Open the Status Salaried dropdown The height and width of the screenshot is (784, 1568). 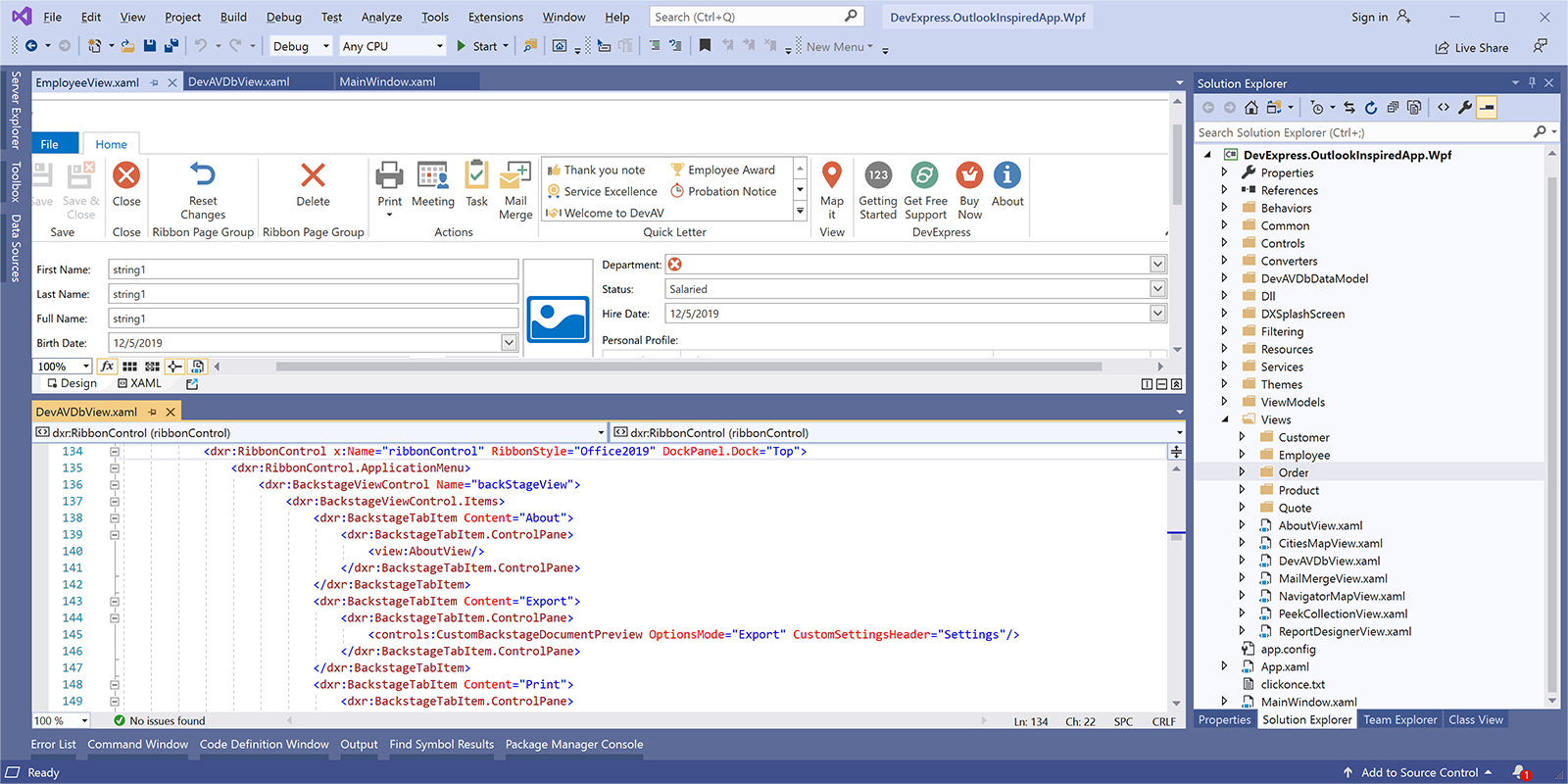[x=1157, y=289]
